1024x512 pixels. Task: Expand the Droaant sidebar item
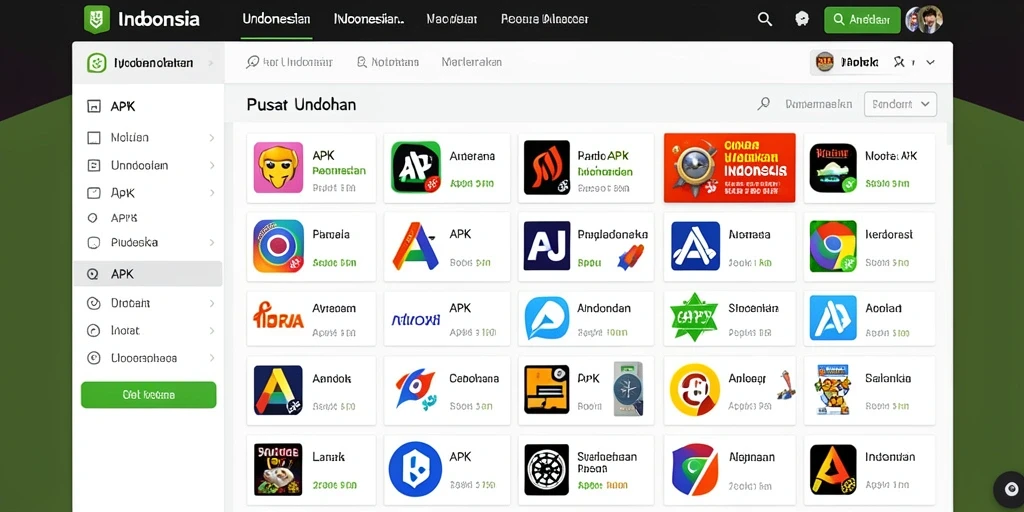tap(212, 304)
